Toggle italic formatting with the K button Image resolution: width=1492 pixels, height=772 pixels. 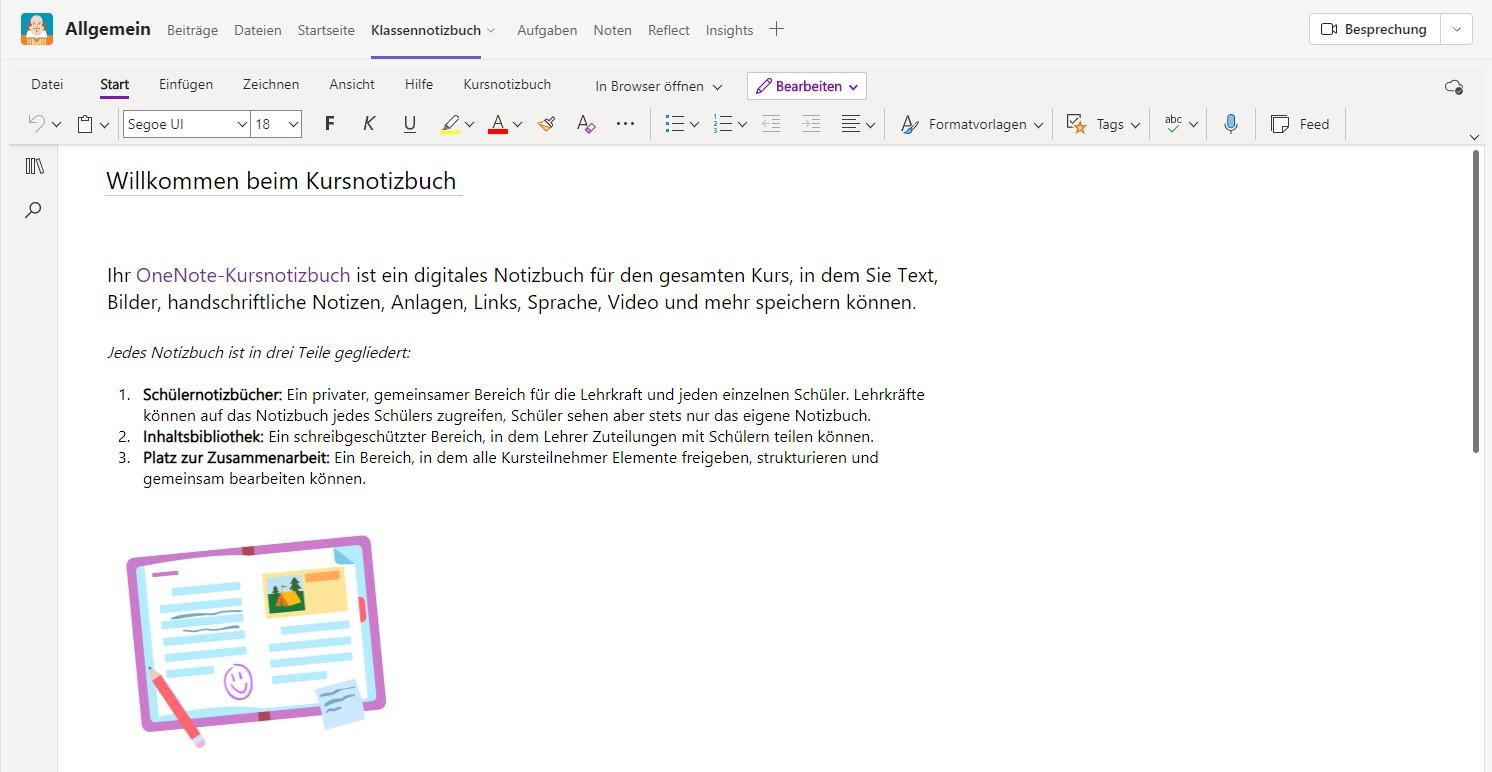click(x=369, y=124)
